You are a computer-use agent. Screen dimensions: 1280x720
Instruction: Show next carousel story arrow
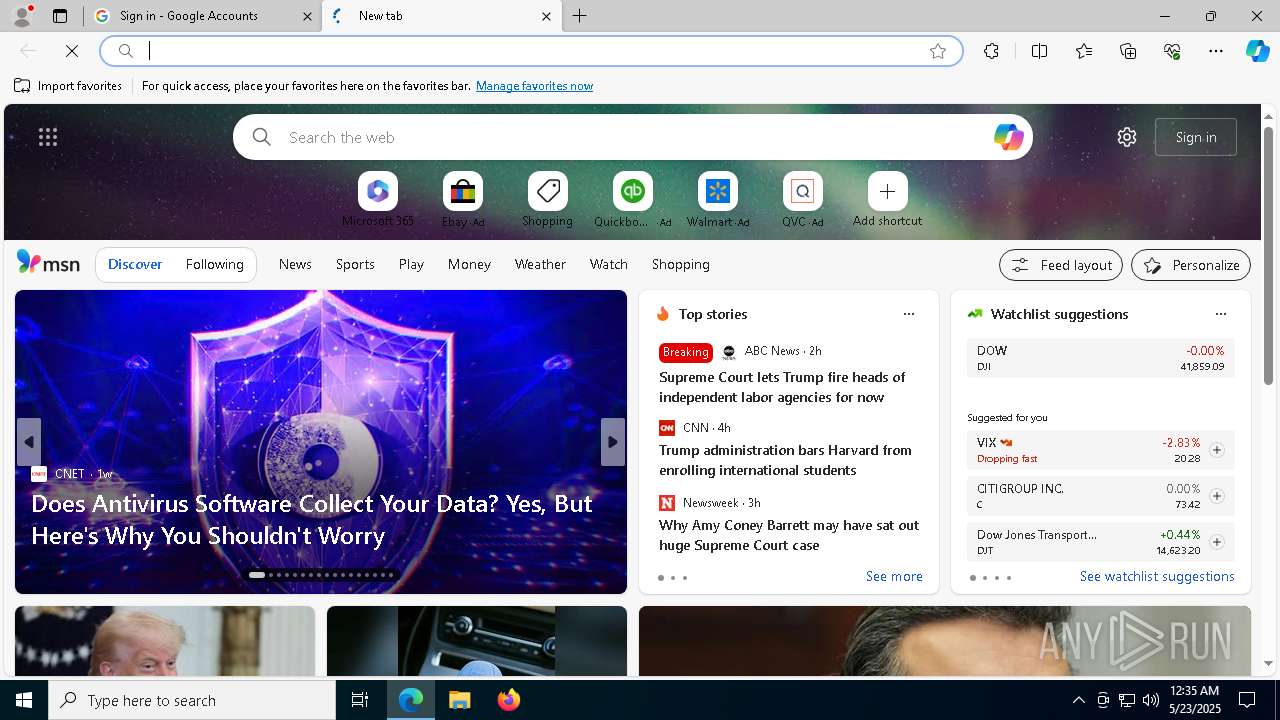coord(613,442)
